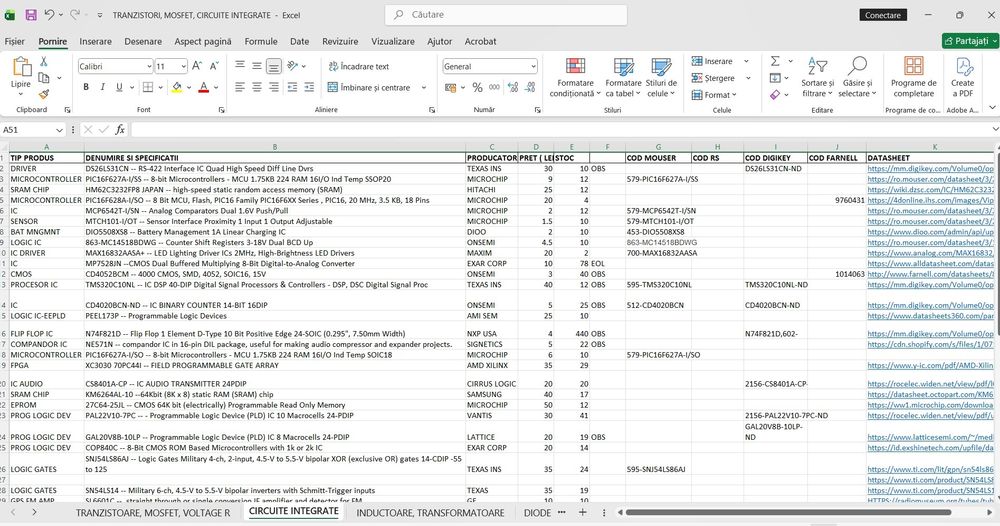1000x526 pixels.
Task: Toggle bottom vertical alignment button
Action: [274, 66]
